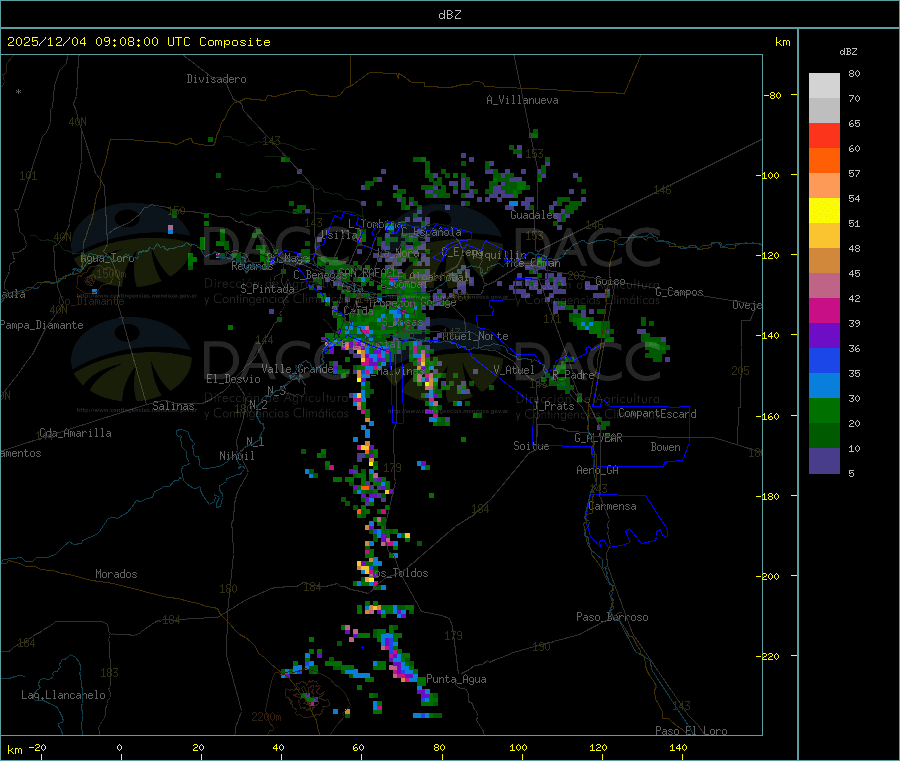
Task: Click the 'Punta_Agua' map label
Action: click(x=456, y=679)
